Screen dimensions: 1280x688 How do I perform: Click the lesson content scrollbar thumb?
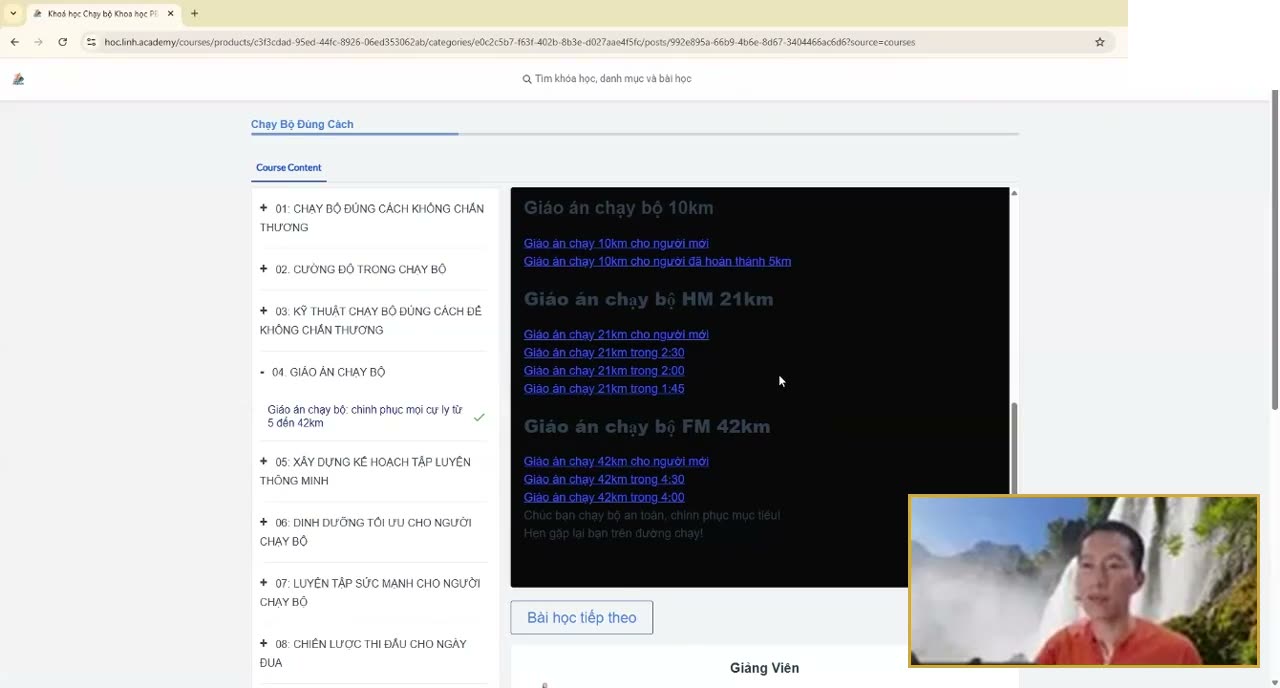1014,450
